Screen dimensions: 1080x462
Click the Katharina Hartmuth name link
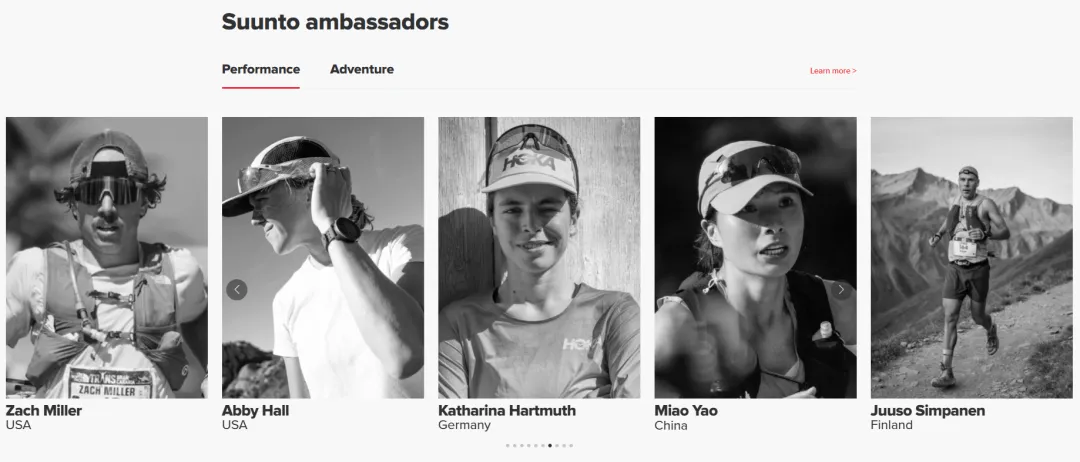[507, 410]
